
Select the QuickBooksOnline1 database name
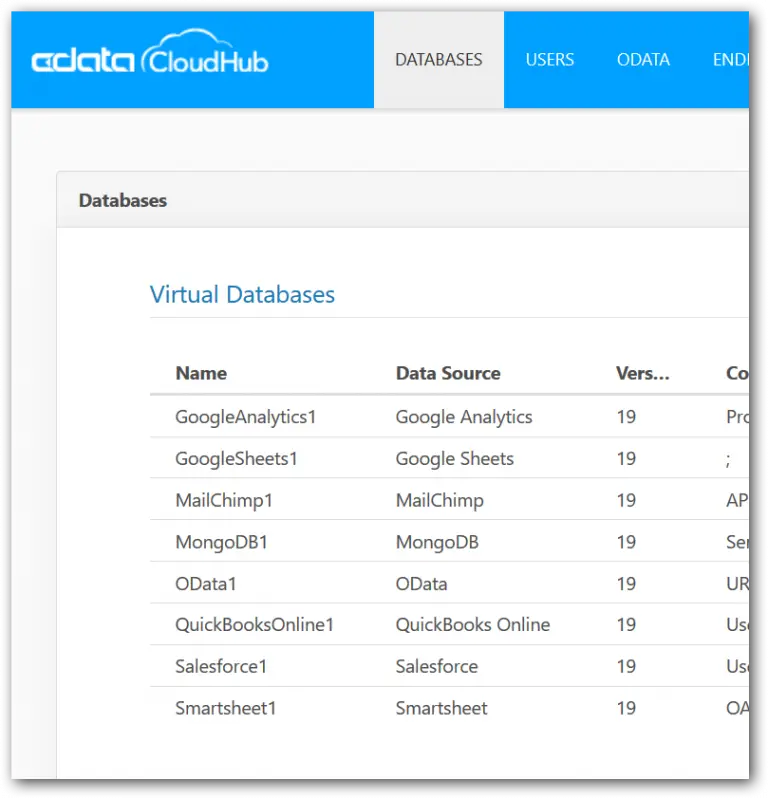tap(254, 625)
